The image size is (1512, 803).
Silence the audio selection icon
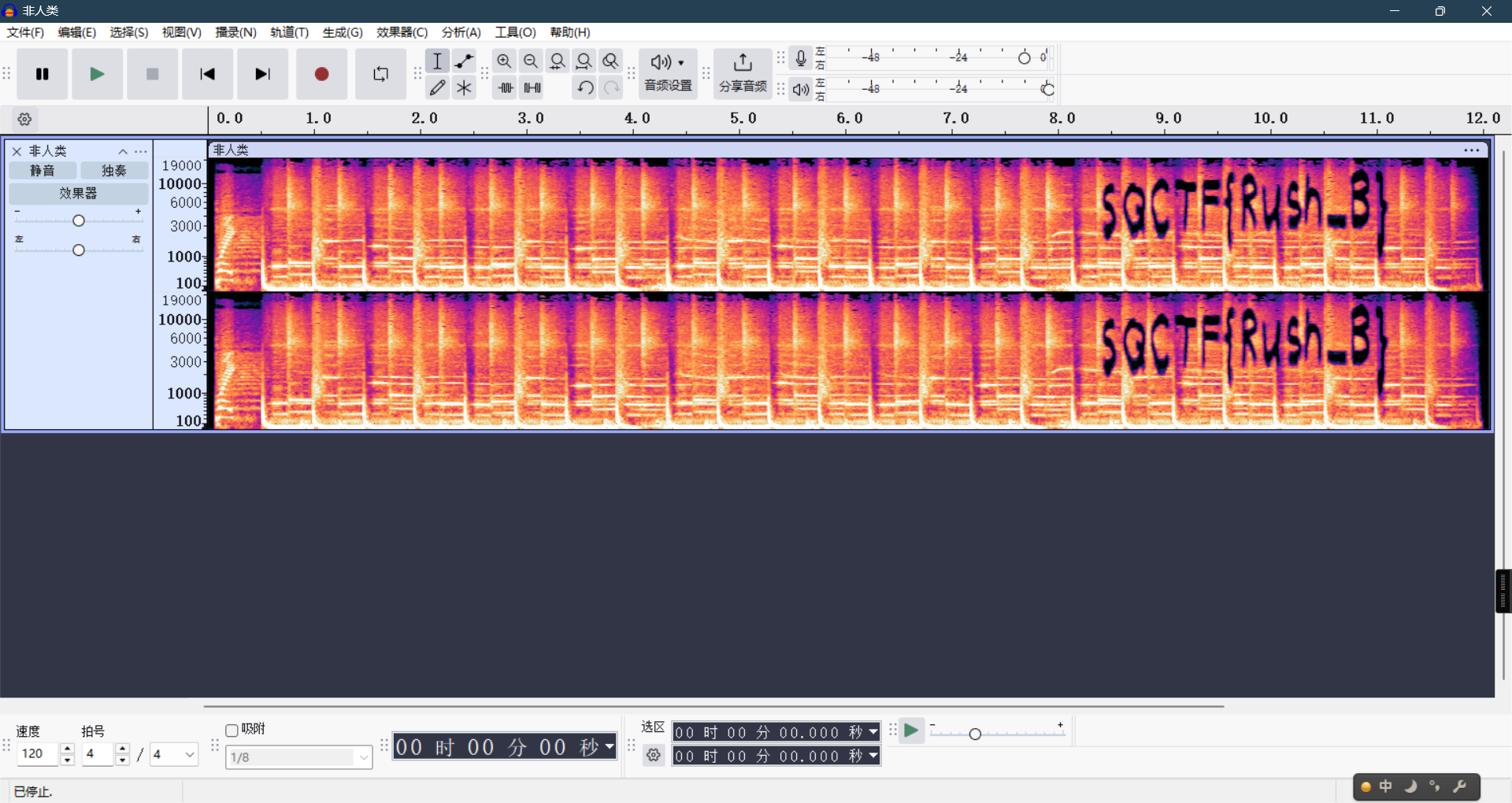[532, 87]
